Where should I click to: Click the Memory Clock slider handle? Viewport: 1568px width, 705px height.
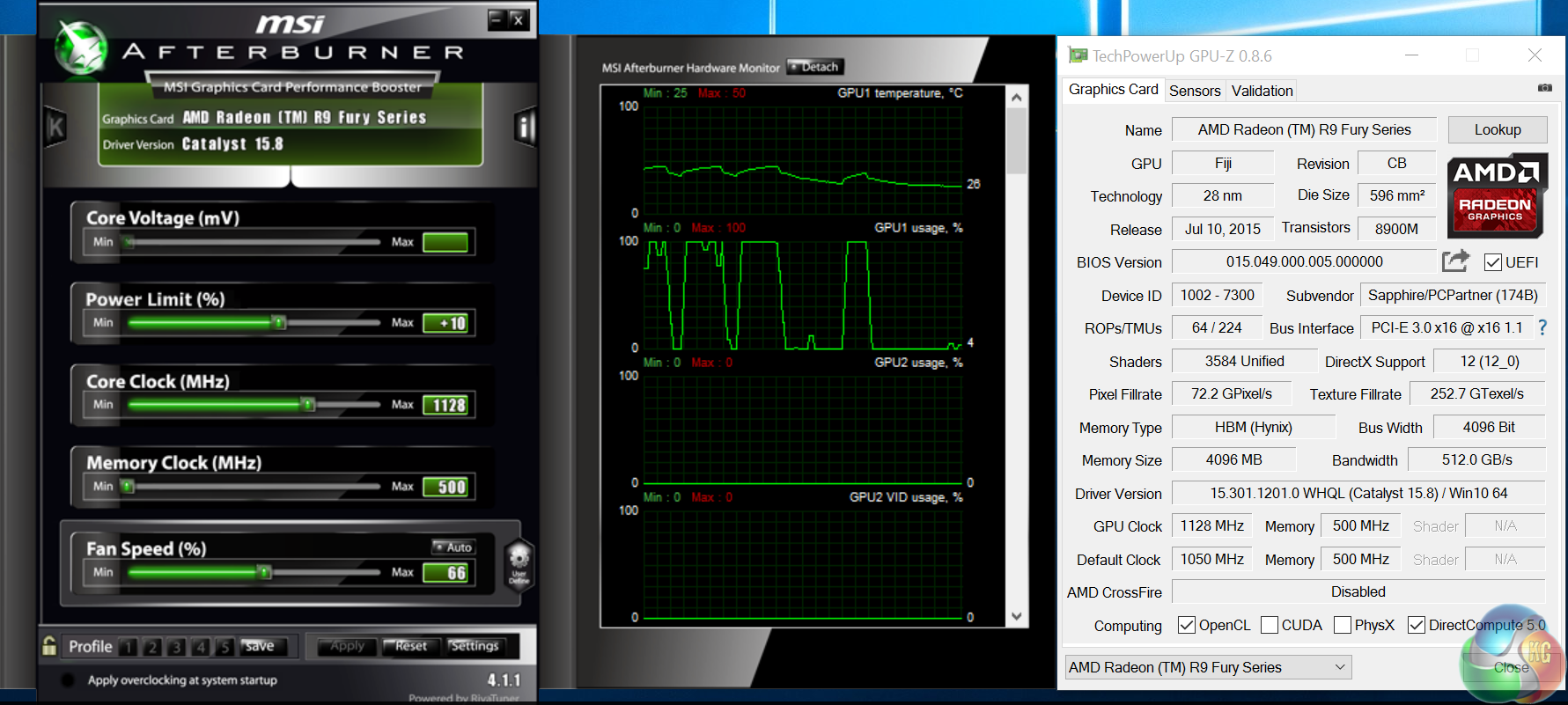(128, 486)
